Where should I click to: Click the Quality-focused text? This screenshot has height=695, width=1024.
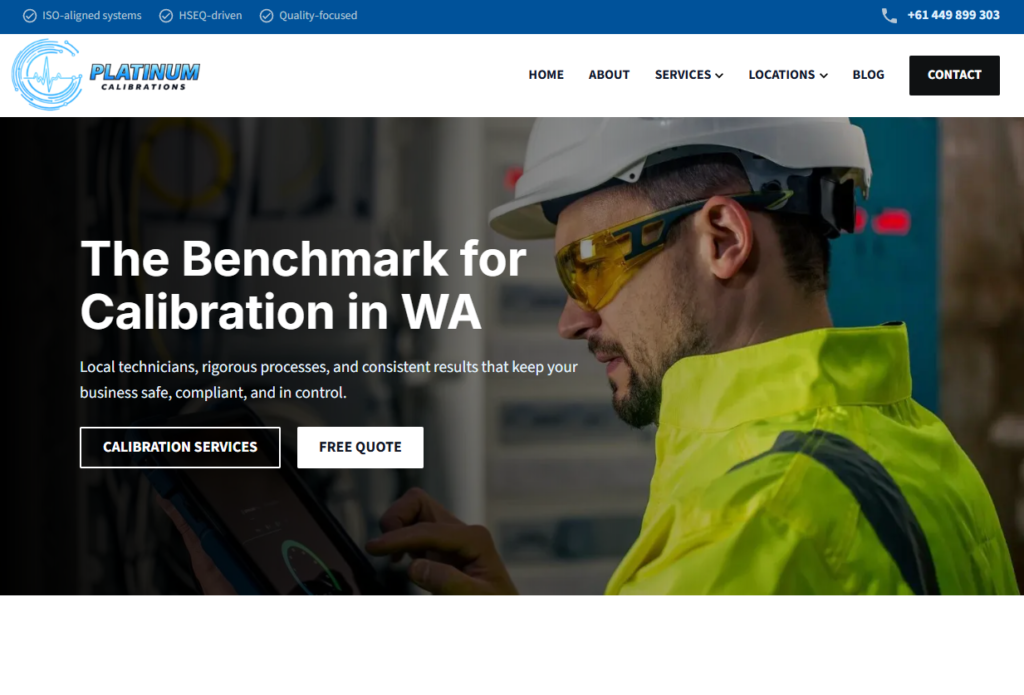tap(318, 16)
